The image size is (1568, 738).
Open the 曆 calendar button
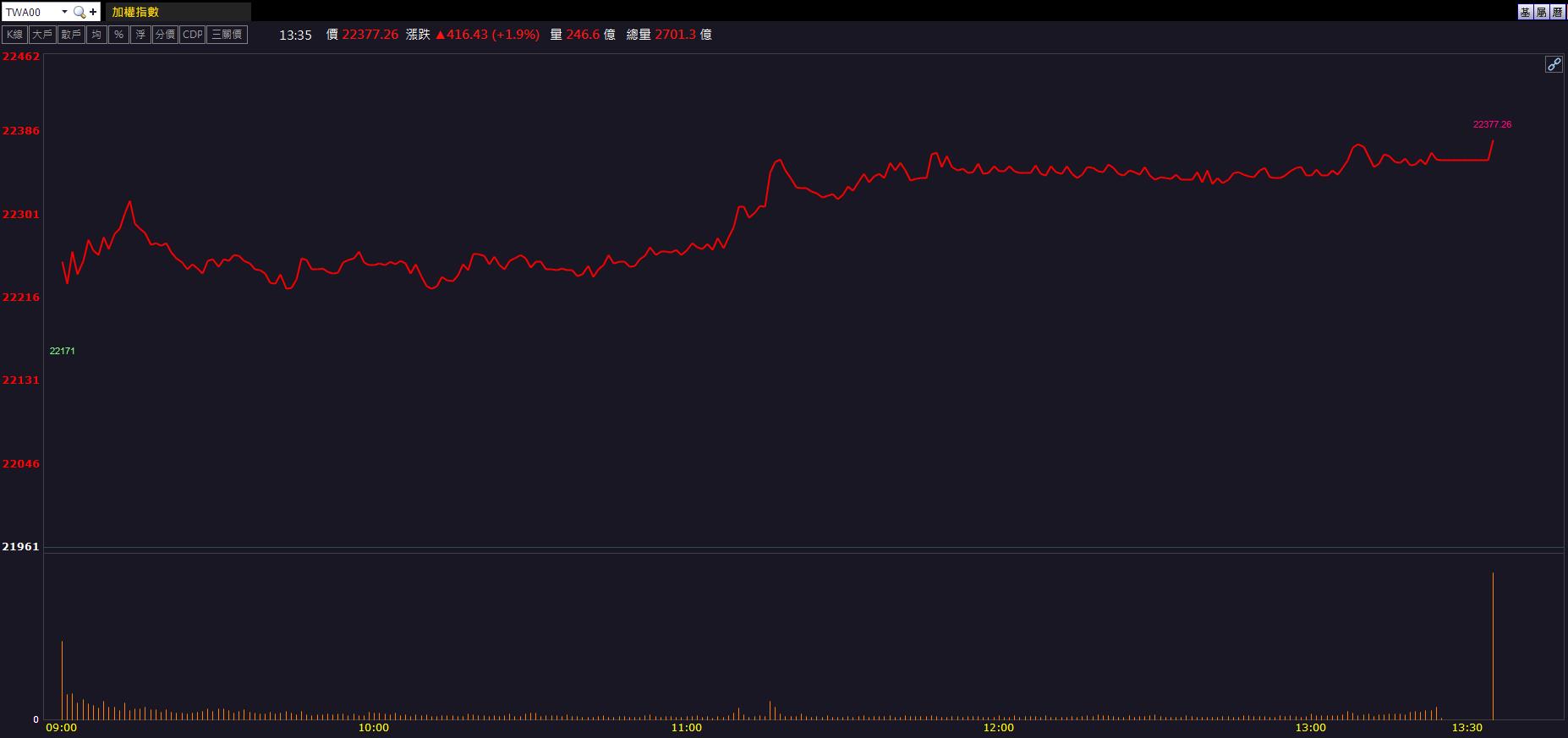click(1558, 12)
